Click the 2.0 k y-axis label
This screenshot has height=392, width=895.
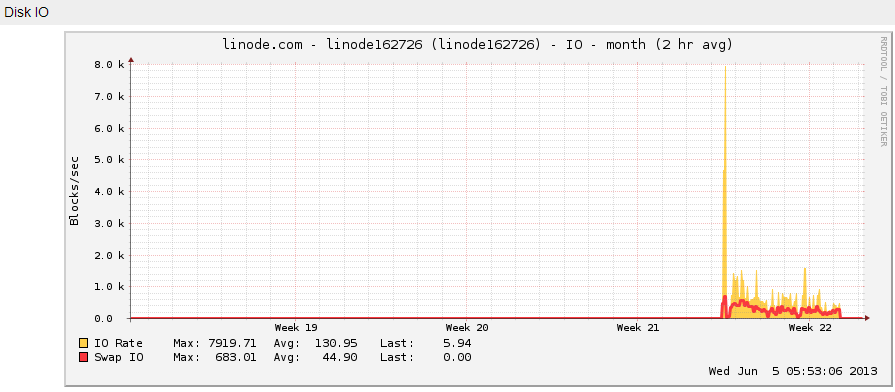[109, 254]
